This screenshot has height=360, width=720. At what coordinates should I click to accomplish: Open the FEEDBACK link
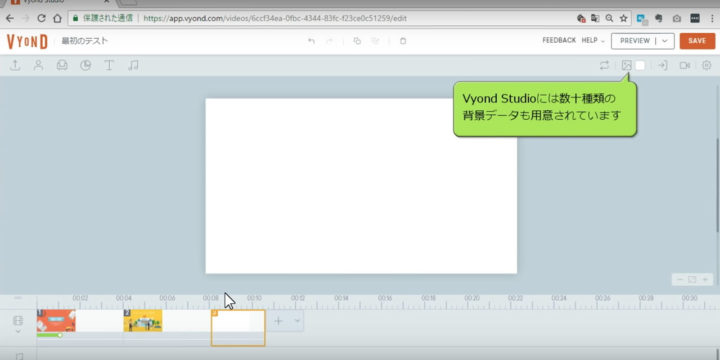pos(559,40)
